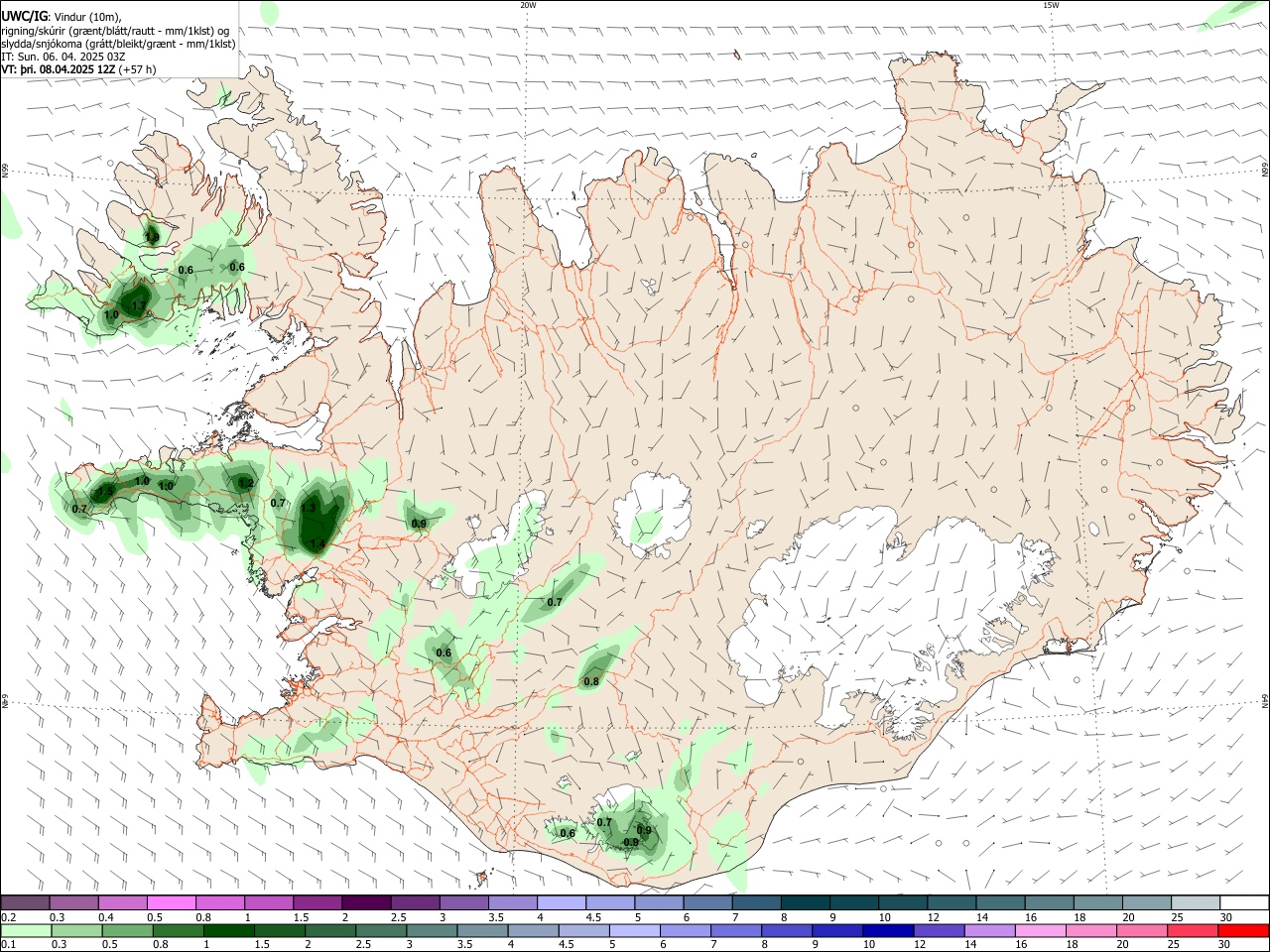The height and width of the screenshot is (952, 1270).
Task: Click the bright red swatch above 30 in lower legend
Action: tap(1243, 930)
